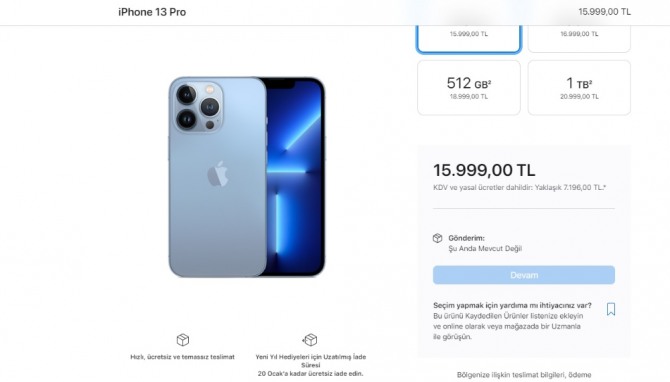
Task: Click the 15.999,00 TL price in the header bar
Action: 604,12
